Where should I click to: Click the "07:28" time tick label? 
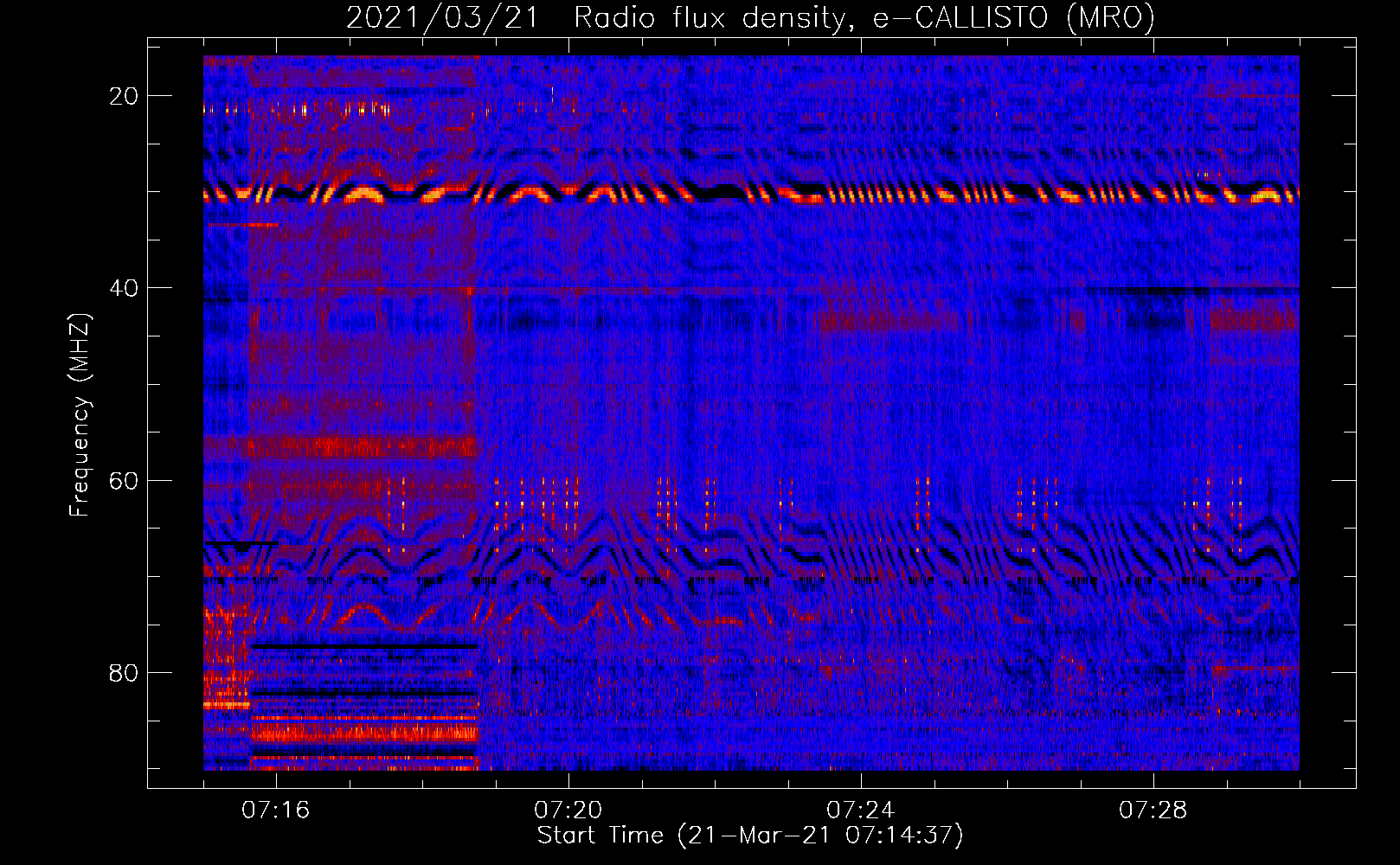[1153, 810]
